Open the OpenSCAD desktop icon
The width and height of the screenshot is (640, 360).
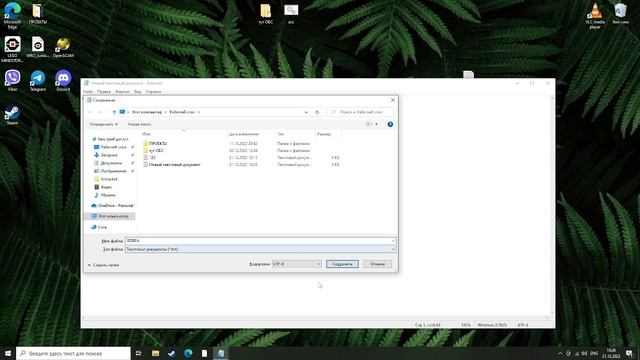(x=63, y=47)
